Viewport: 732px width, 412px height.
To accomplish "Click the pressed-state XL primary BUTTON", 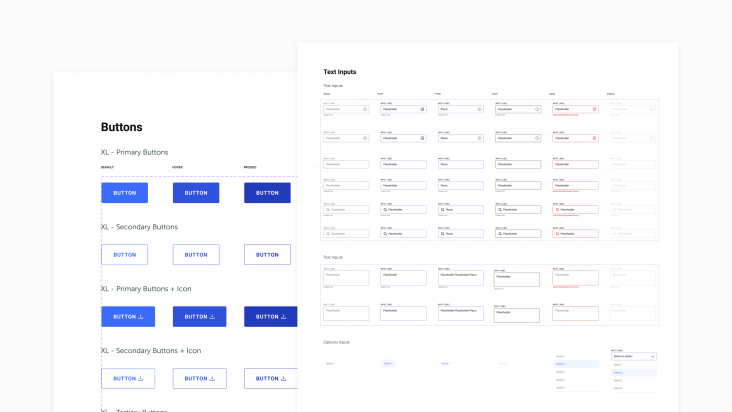I will click(267, 193).
